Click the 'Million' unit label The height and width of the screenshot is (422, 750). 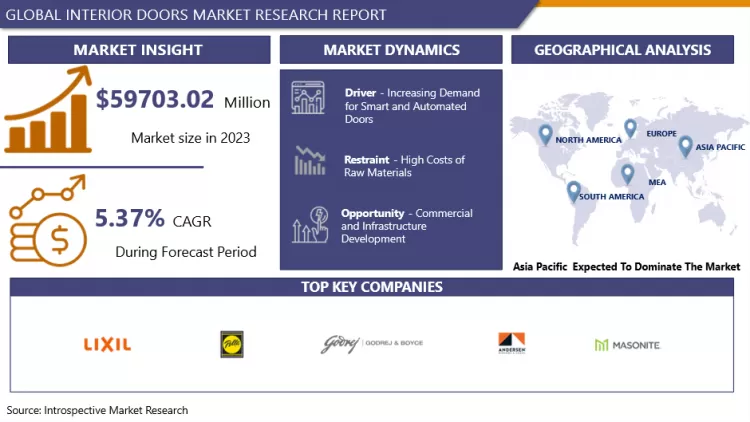(x=247, y=102)
